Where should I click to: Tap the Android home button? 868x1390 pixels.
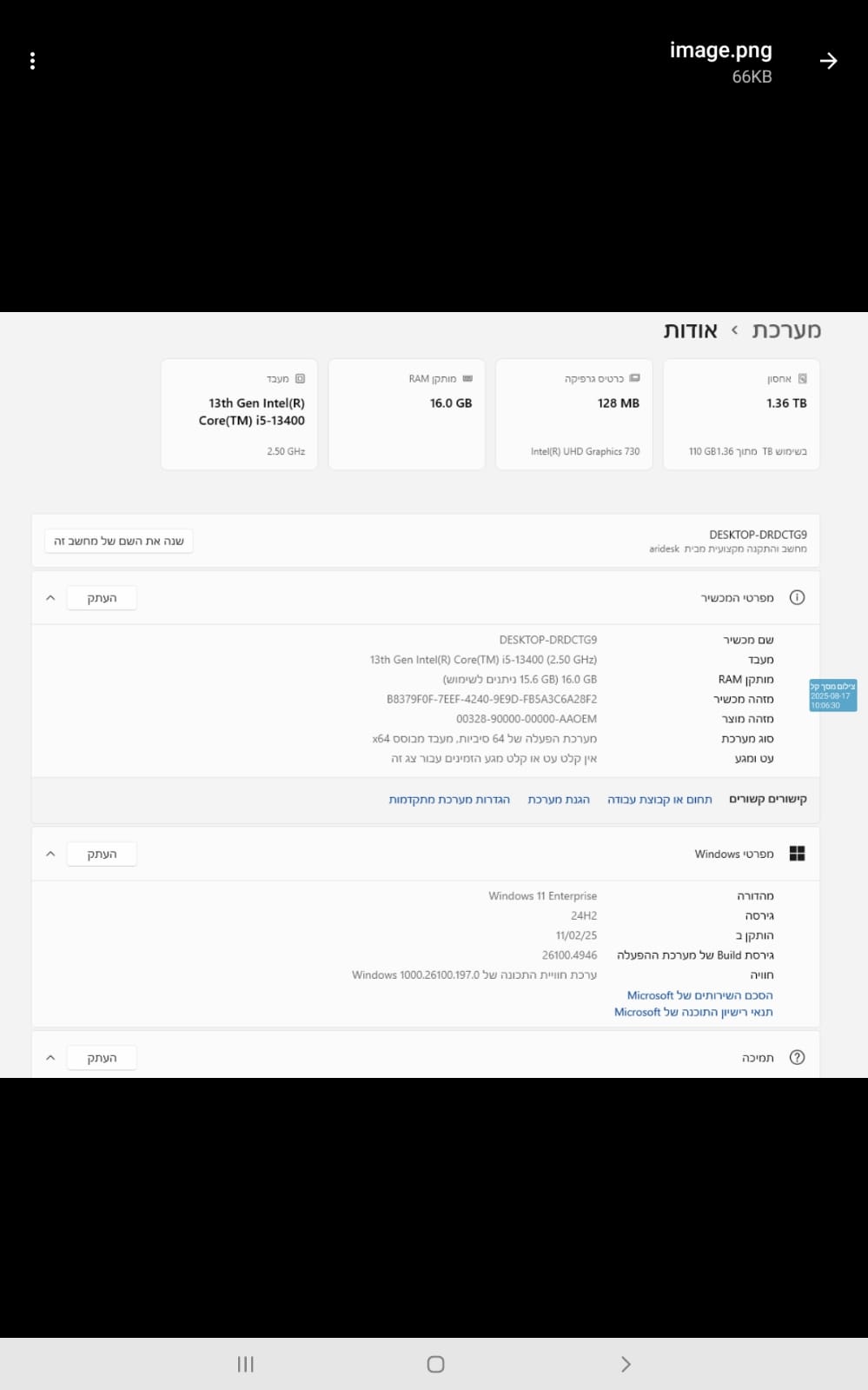pos(435,1364)
